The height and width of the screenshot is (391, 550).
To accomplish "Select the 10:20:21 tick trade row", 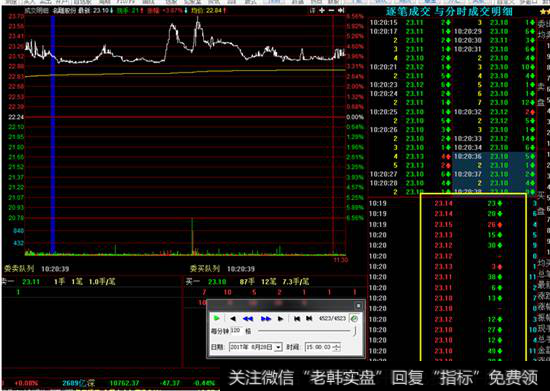I will [410, 67].
